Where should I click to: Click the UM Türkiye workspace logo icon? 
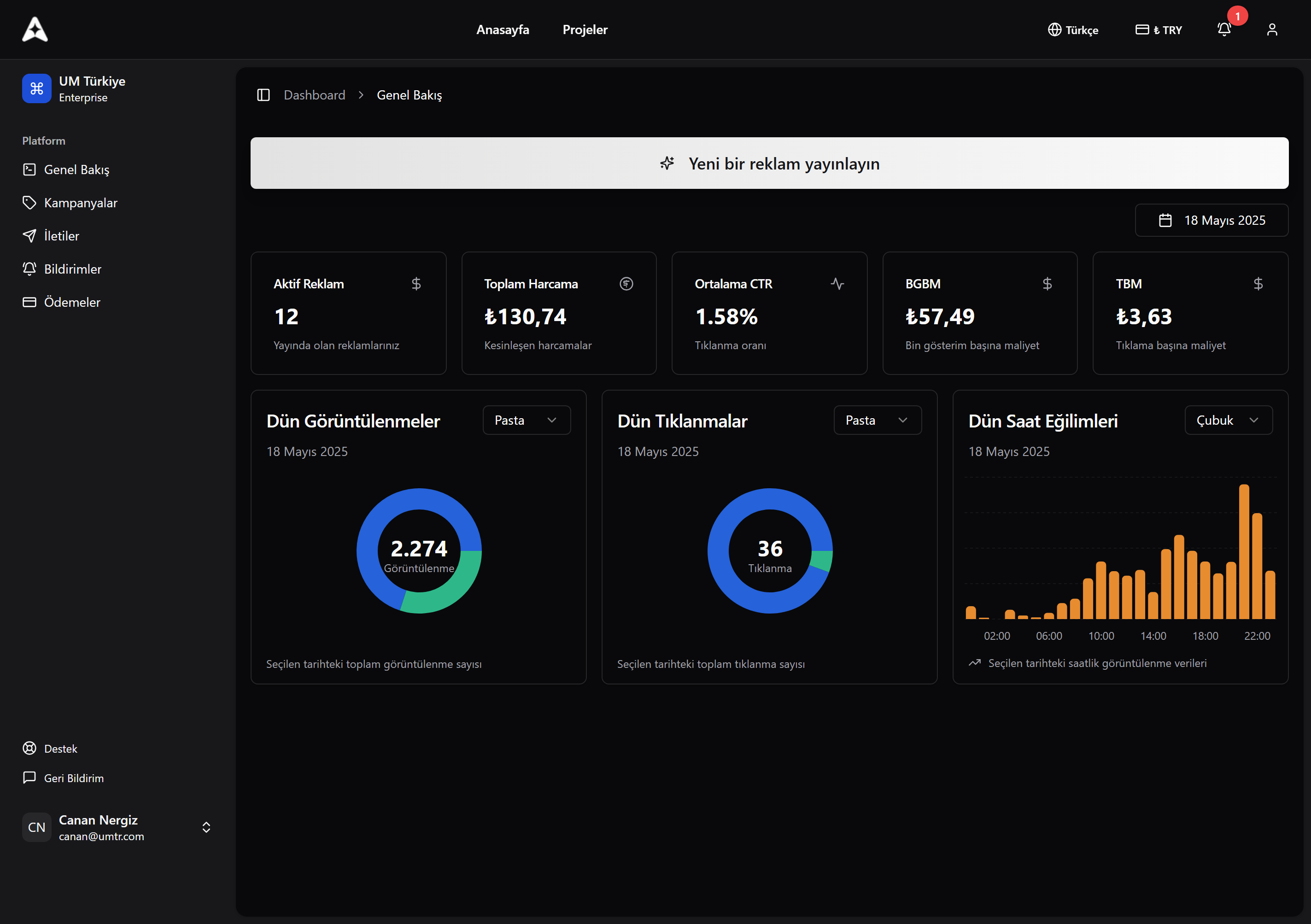point(36,88)
